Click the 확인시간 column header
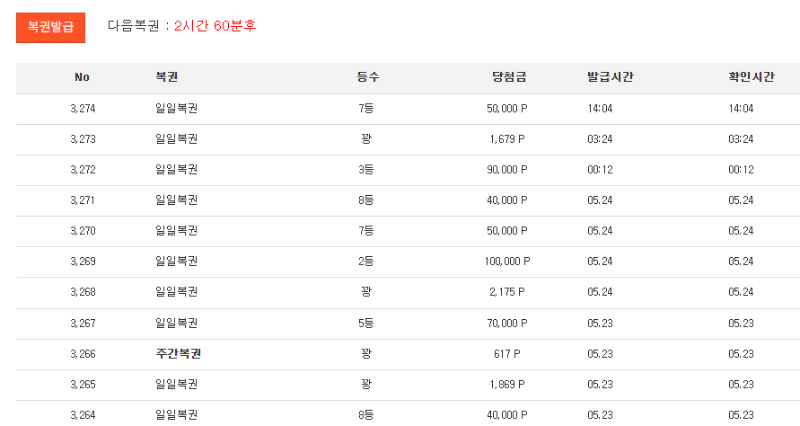 [x=751, y=77]
